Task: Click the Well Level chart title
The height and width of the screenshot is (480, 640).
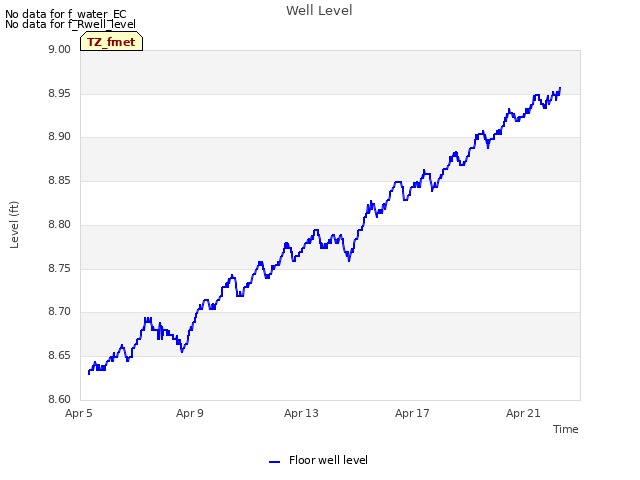Action: pos(319,11)
